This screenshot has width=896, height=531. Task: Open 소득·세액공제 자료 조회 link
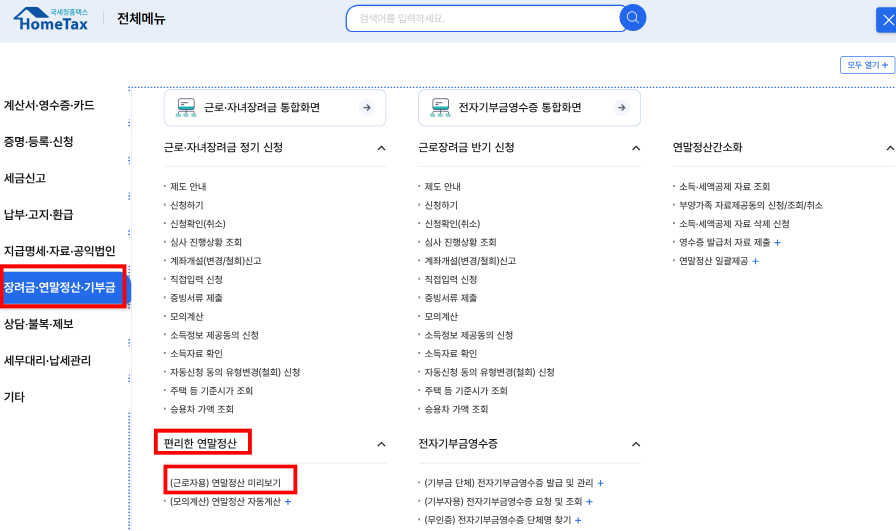point(725,187)
